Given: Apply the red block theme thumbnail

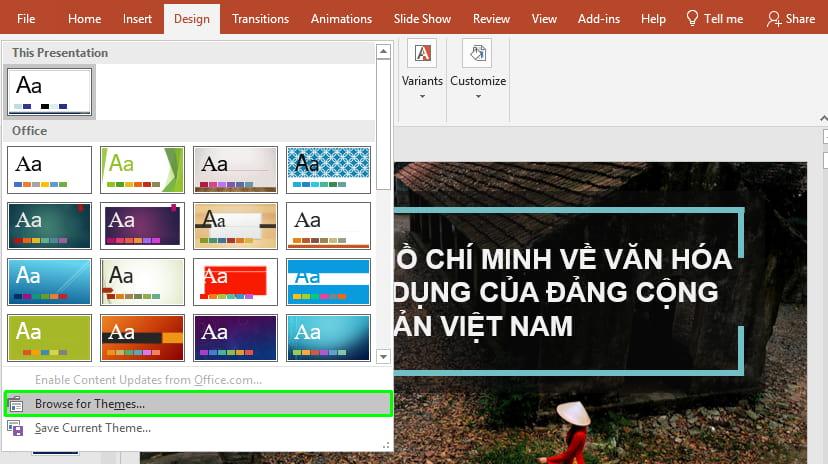Looking at the screenshot, I should [236, 282].
